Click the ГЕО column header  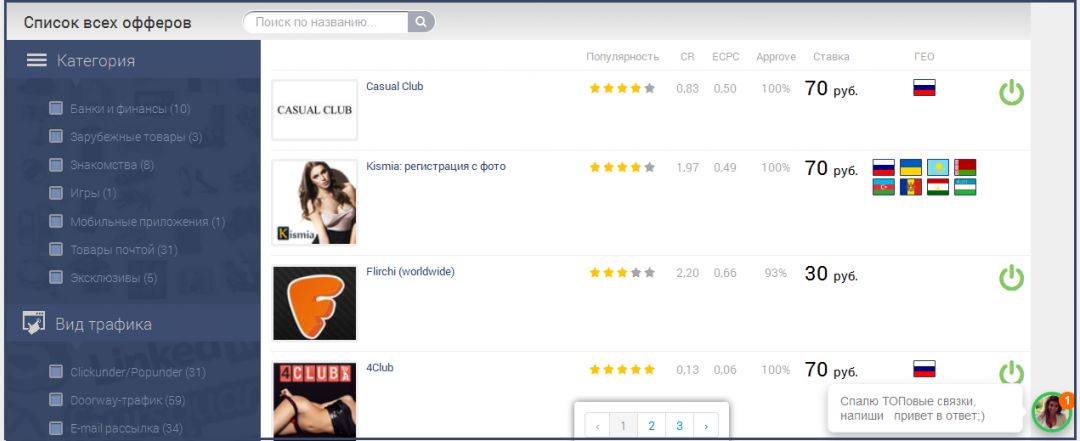coord(924,57)
